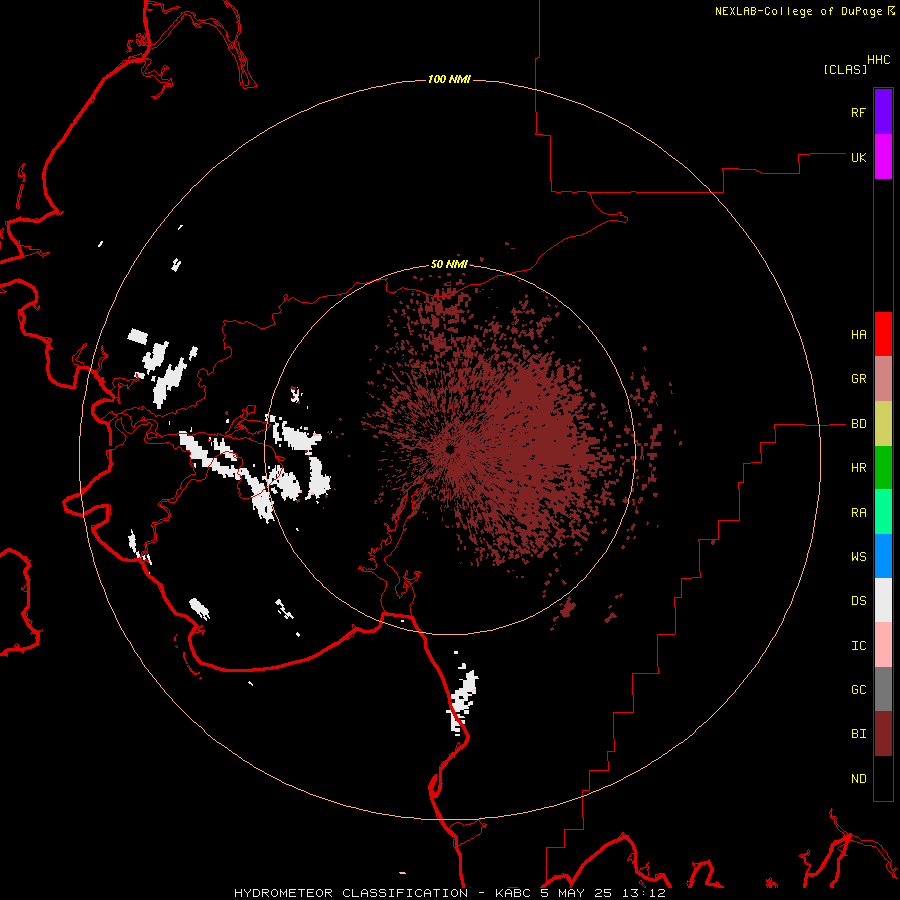The height and width of the screenshot is (900, 900).
Task: Click the 50 NMI range ring label
Action: 449,264
